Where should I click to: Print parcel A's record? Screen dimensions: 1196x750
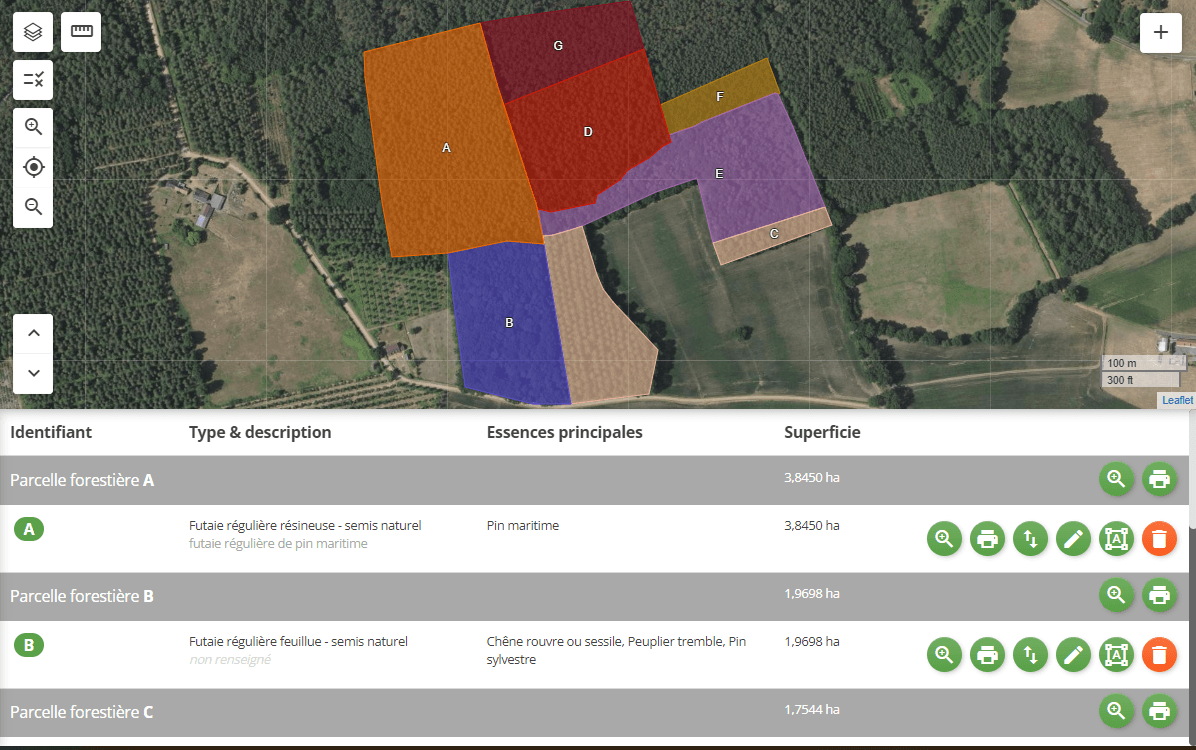coord(987,538)
